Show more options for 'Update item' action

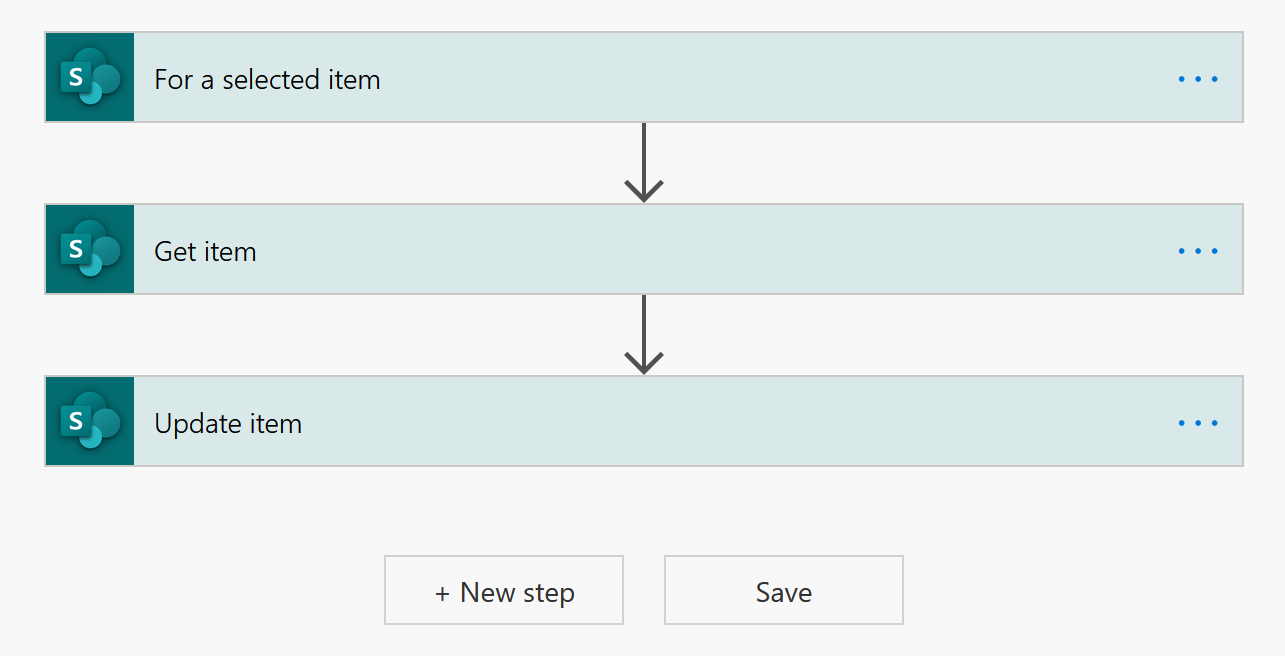pos(1198,422)
